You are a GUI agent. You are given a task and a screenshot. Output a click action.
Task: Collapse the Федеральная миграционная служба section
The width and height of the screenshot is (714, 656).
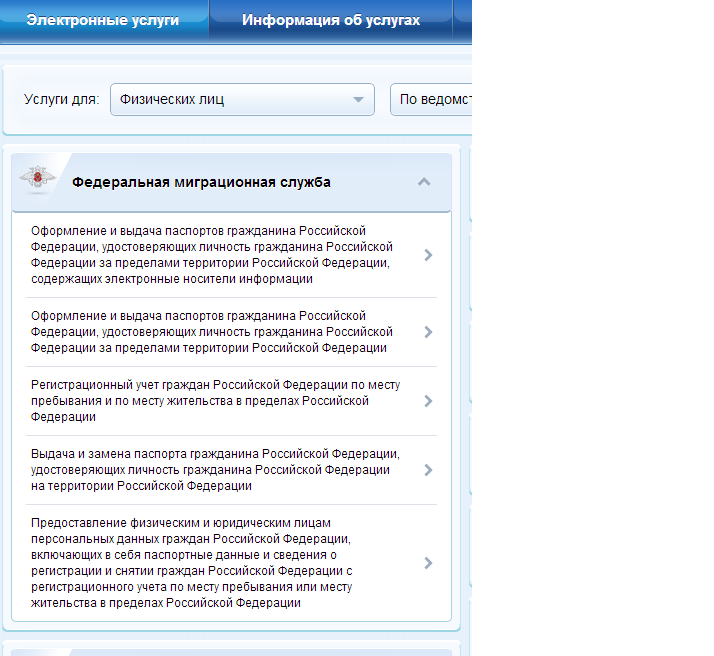pos(424,182)
